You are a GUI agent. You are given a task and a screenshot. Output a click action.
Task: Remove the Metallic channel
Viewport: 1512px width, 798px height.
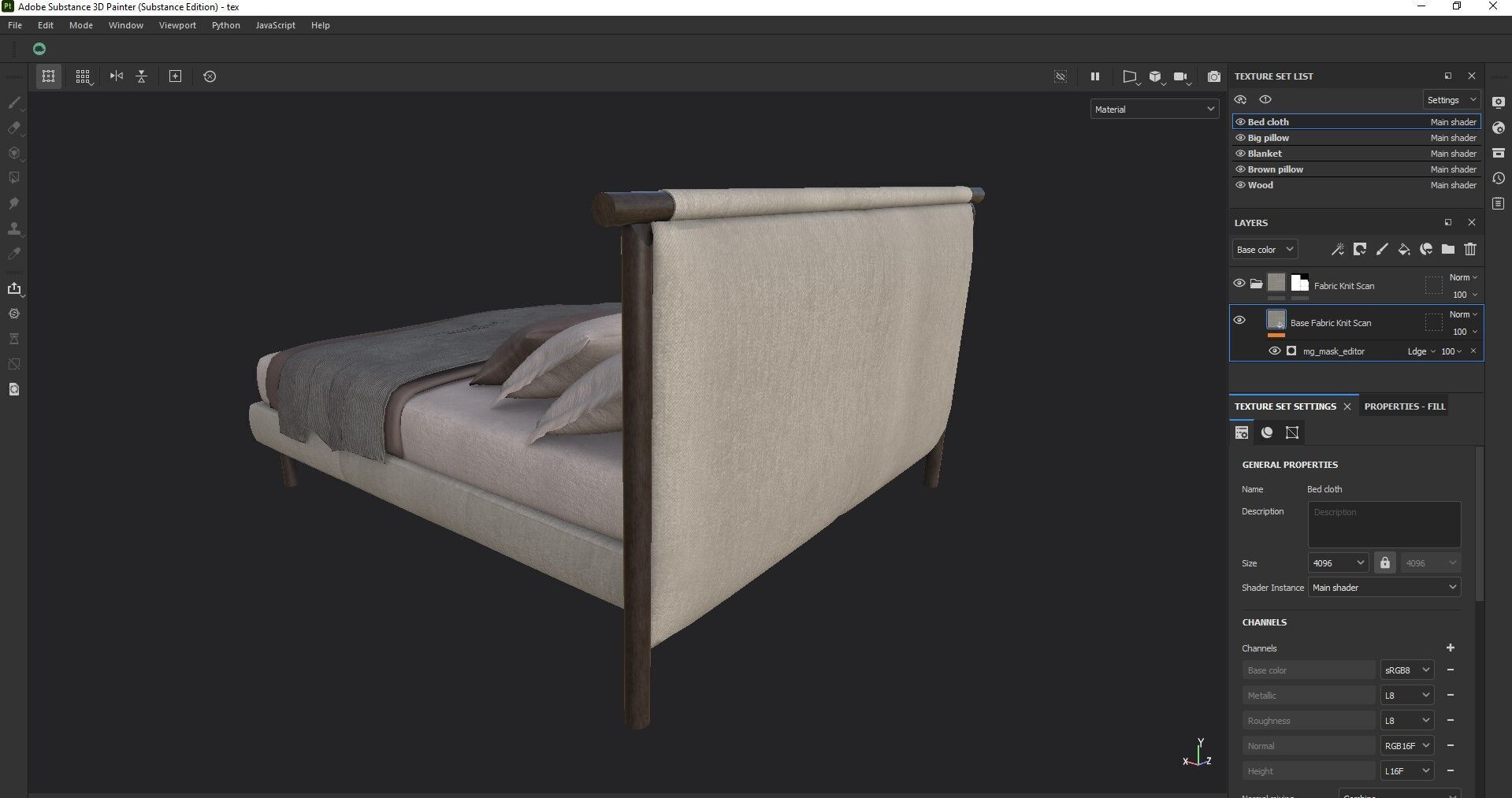[1451, 696]
